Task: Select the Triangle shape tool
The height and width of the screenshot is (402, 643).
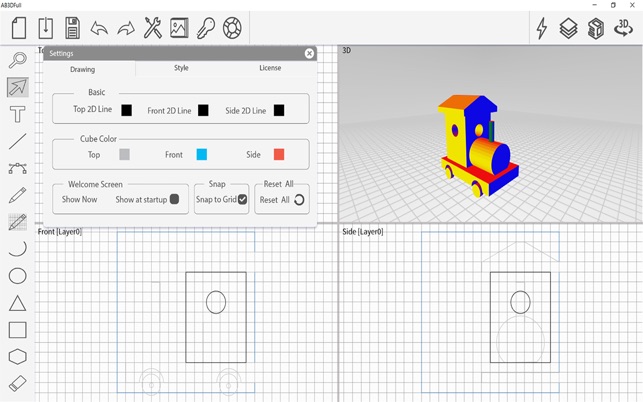Action: click(x=18, y=303)
